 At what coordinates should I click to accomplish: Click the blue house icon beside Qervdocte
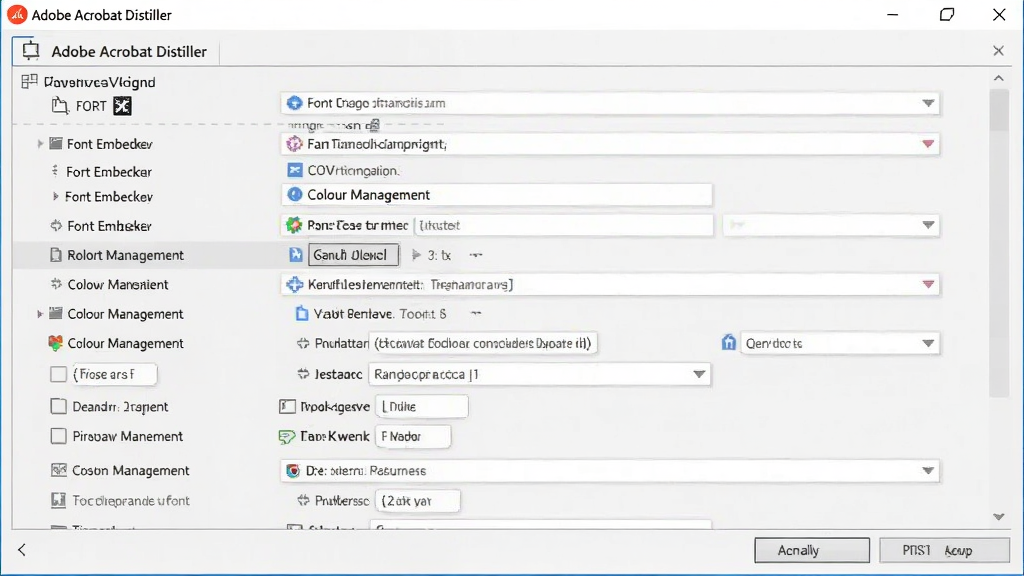(729, 342)
